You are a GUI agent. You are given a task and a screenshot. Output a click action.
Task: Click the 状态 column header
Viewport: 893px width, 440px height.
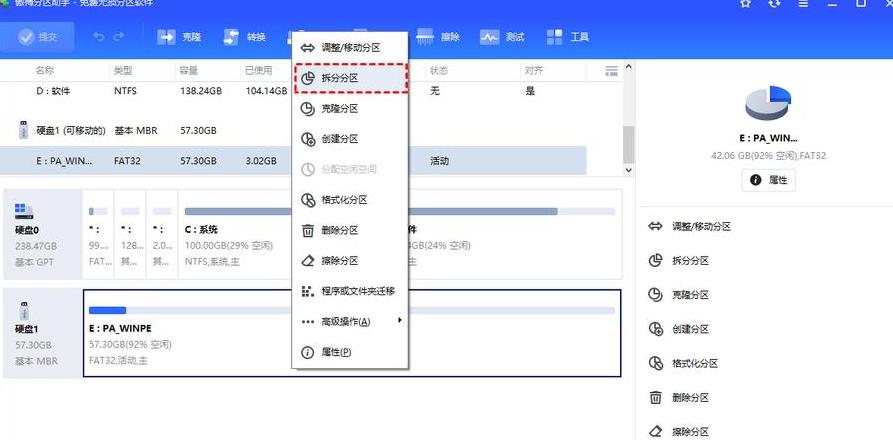[439, 71]
